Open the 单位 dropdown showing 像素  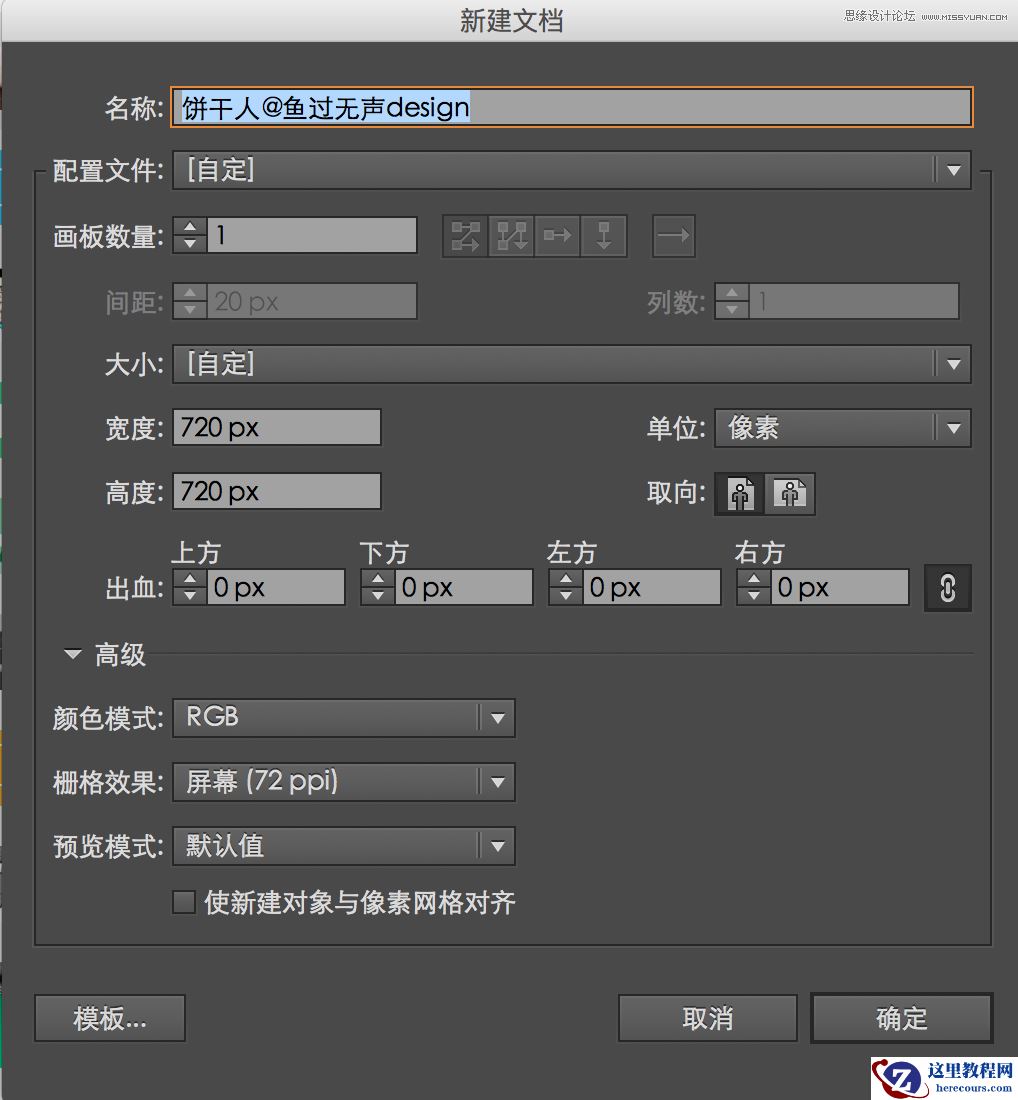(953, 428)
